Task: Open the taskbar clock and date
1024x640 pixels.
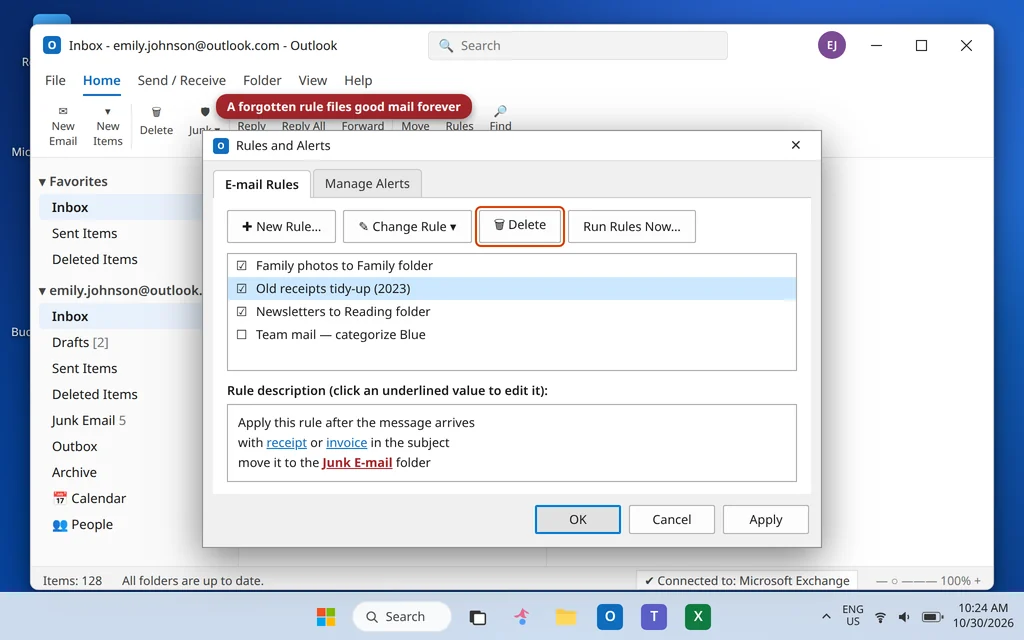Action: tap(983, 616)
